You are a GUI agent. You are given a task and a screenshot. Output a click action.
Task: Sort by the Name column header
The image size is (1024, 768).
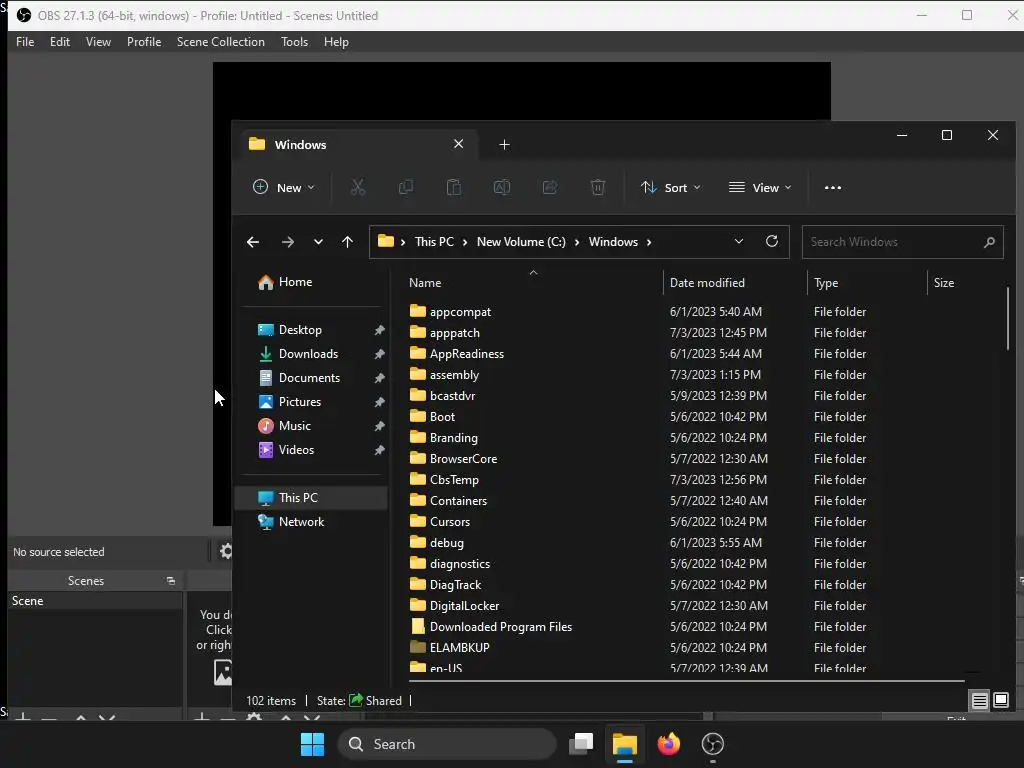coord(532,283)
